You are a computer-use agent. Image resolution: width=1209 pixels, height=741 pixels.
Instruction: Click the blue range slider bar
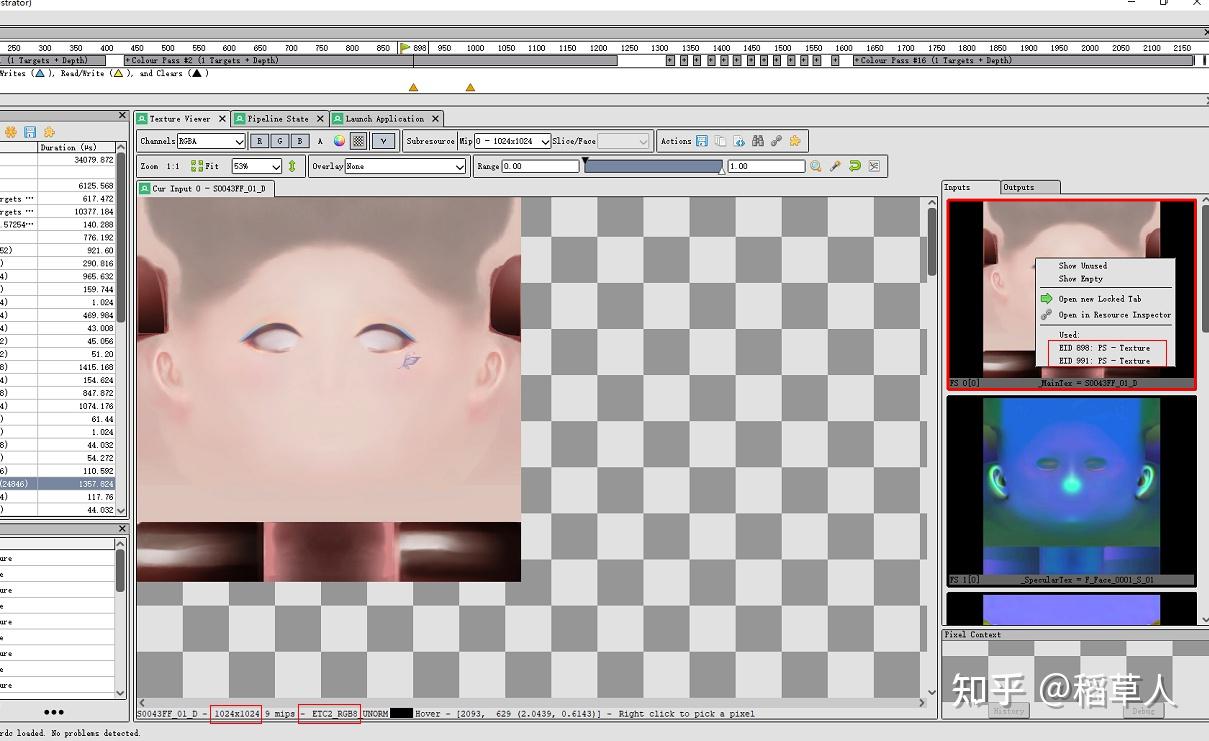point(653,166)
